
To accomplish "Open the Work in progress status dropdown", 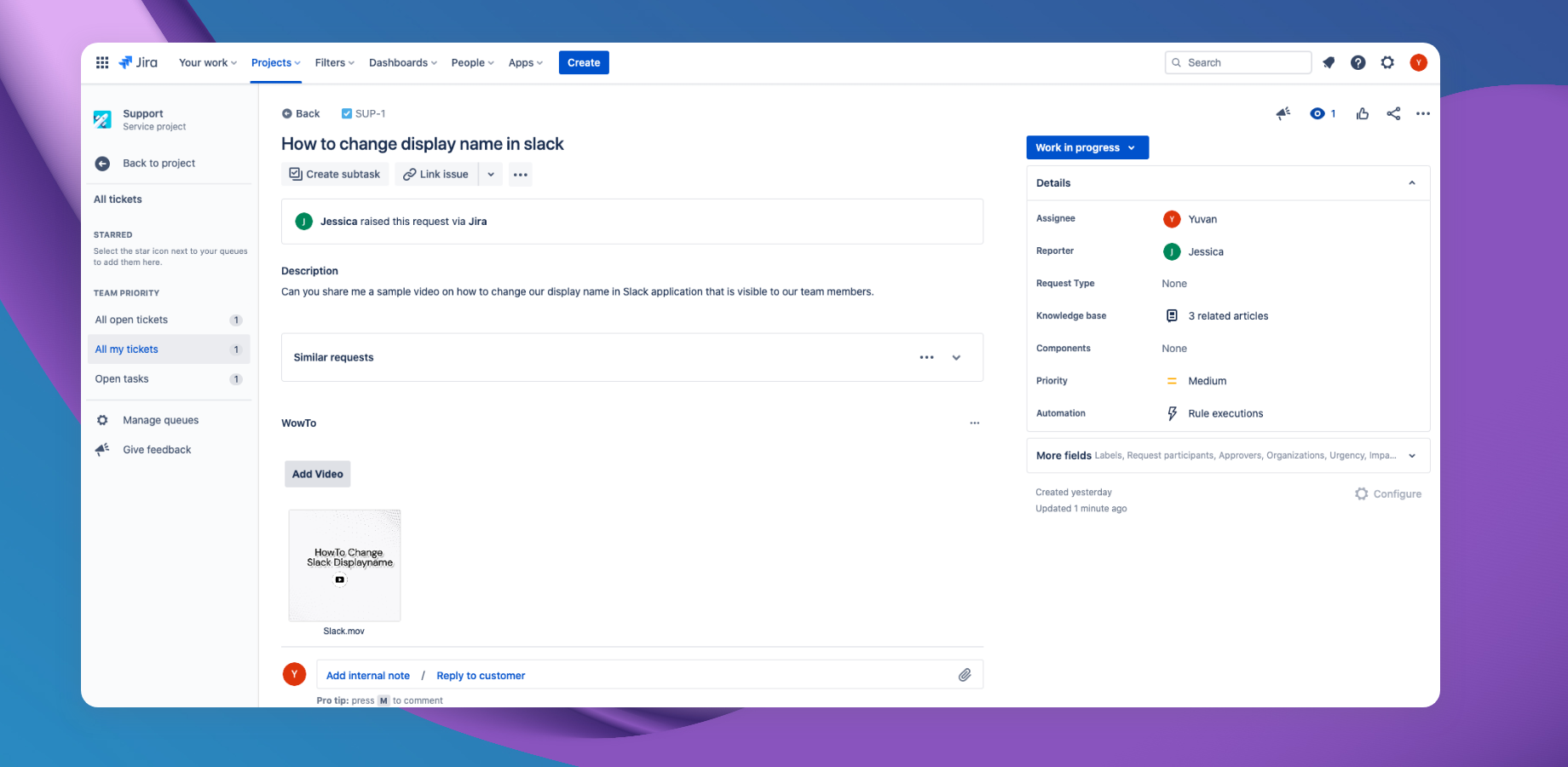I will (x=1087, y=147).
